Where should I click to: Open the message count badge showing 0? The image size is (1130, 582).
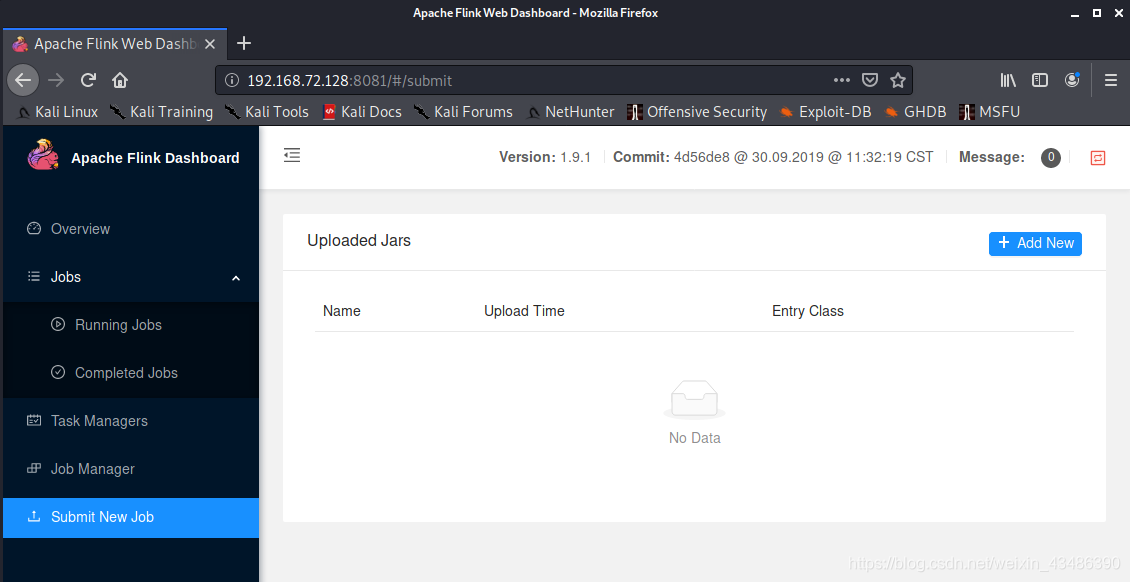[x=1051, y=157]
